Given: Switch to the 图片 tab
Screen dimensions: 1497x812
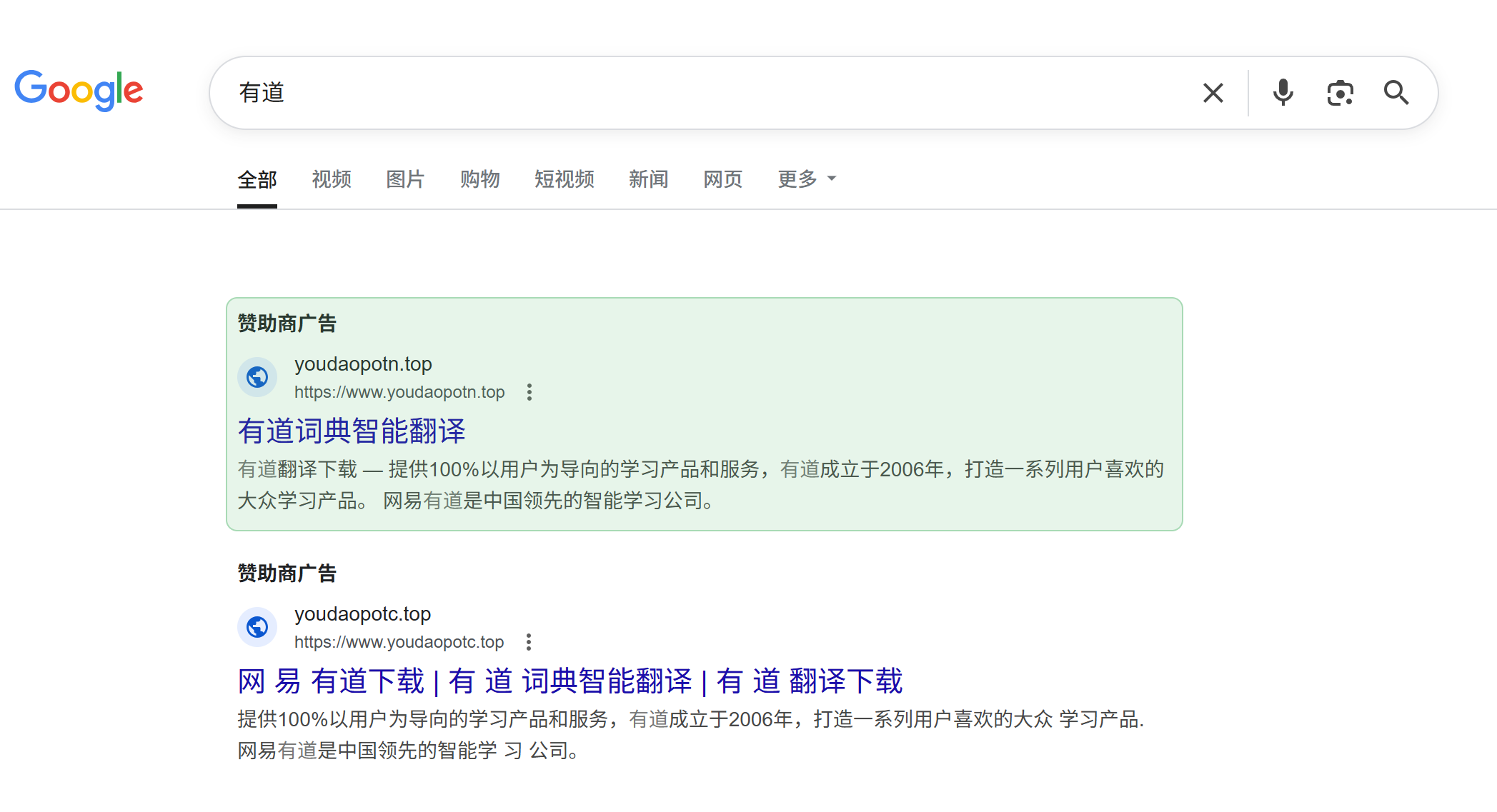Looking at the screenshot, I should click(405, 179).
